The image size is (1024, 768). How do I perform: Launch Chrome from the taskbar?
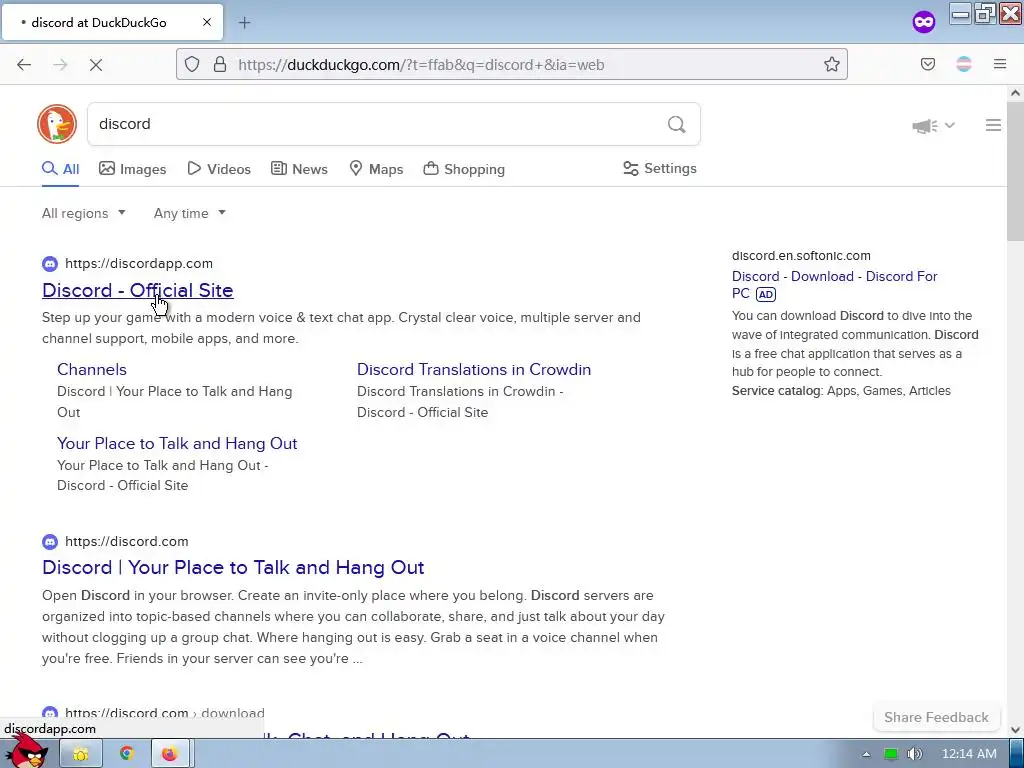click(127, 754)
